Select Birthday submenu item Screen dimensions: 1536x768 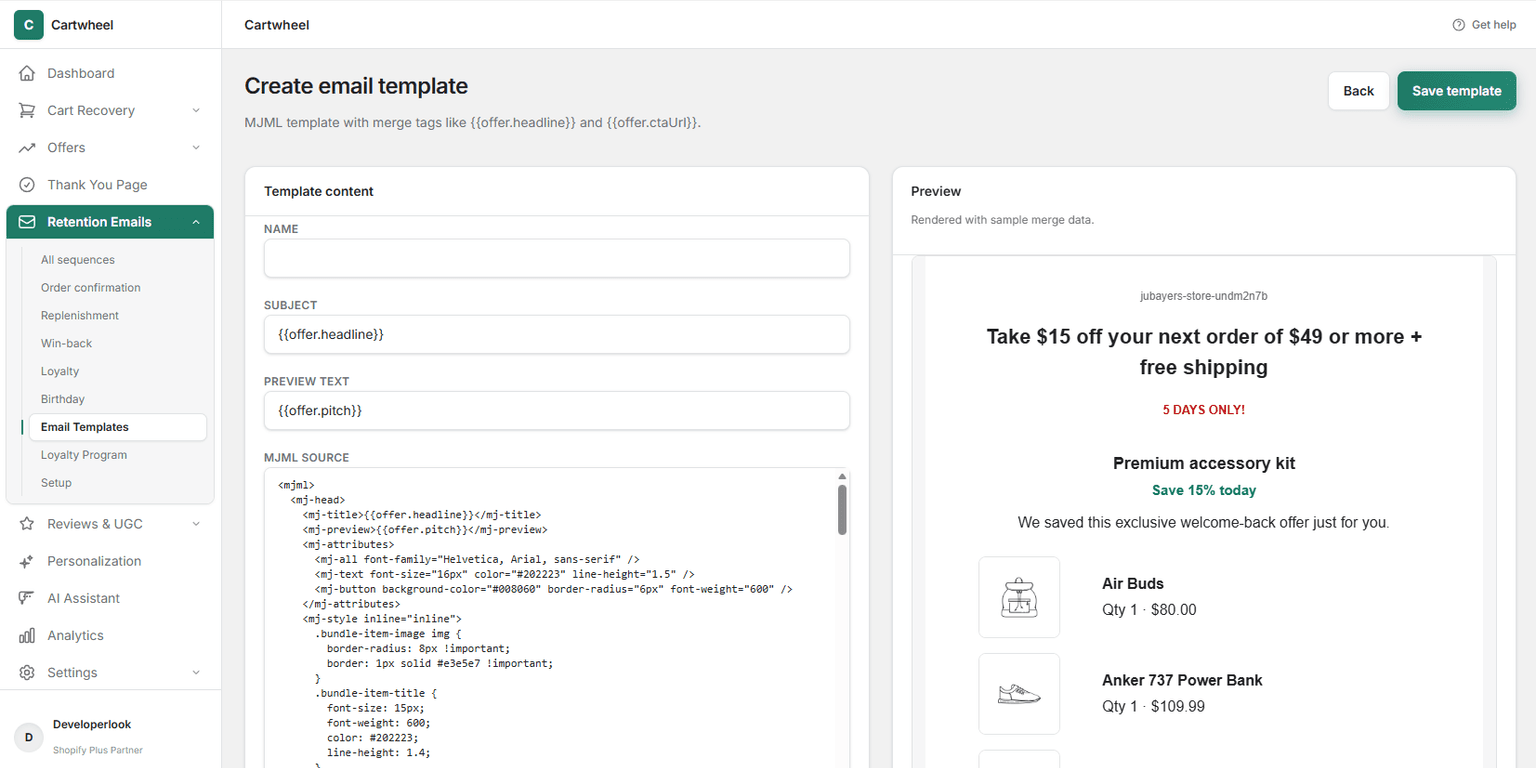click(118, 399)
